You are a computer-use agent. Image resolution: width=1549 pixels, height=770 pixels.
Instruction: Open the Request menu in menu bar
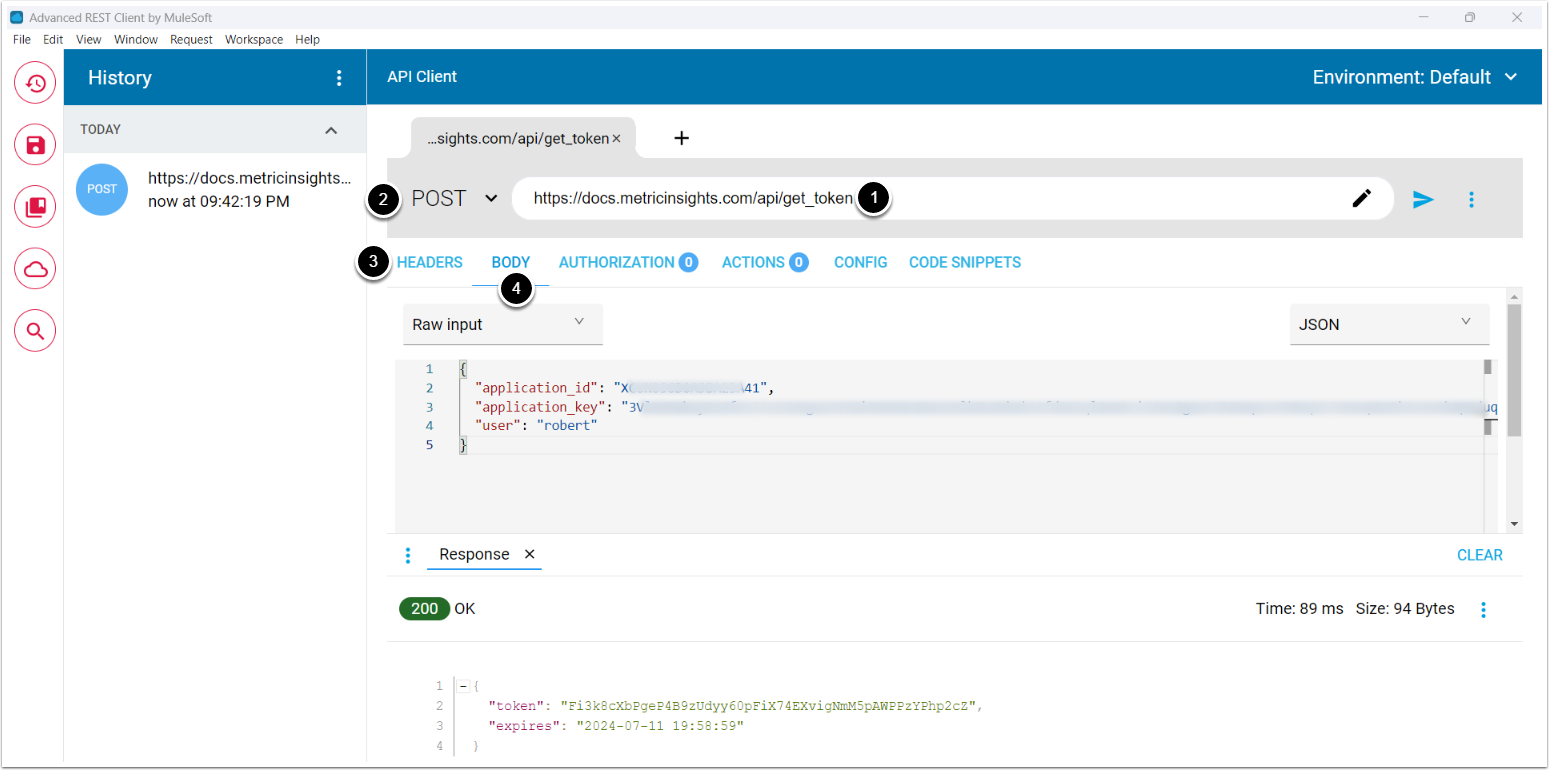click(x=191, y=39)
